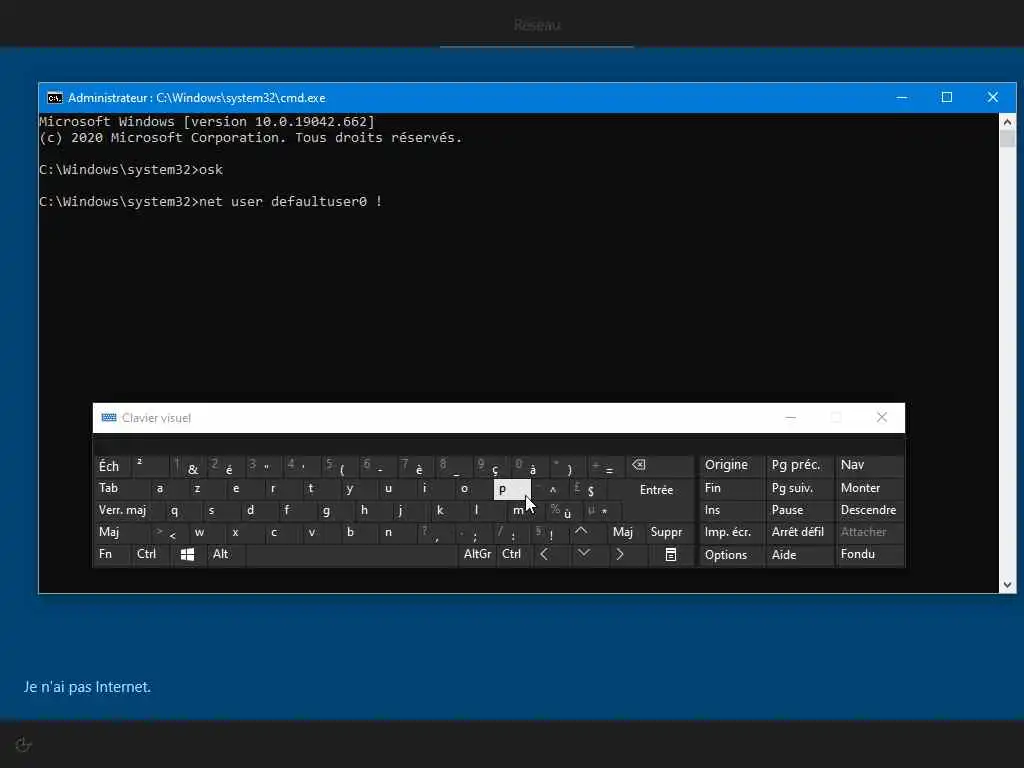Toggle the AltGr key

coord(477,554)
